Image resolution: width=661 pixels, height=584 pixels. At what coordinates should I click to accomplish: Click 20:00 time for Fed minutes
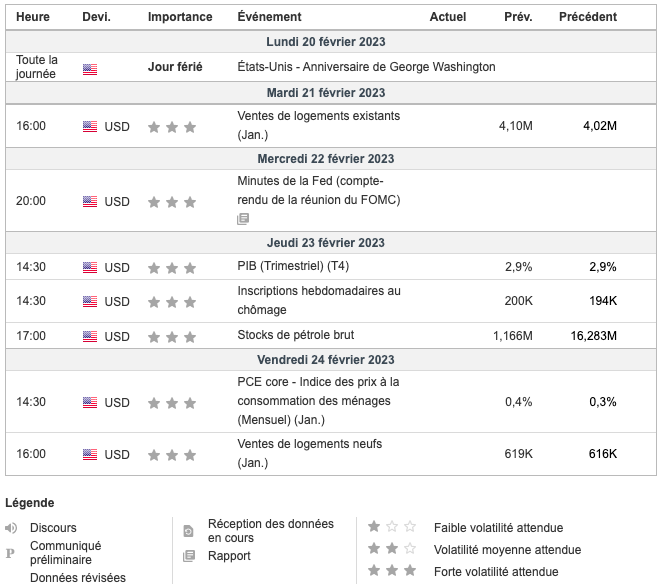(x=31, y=201)
